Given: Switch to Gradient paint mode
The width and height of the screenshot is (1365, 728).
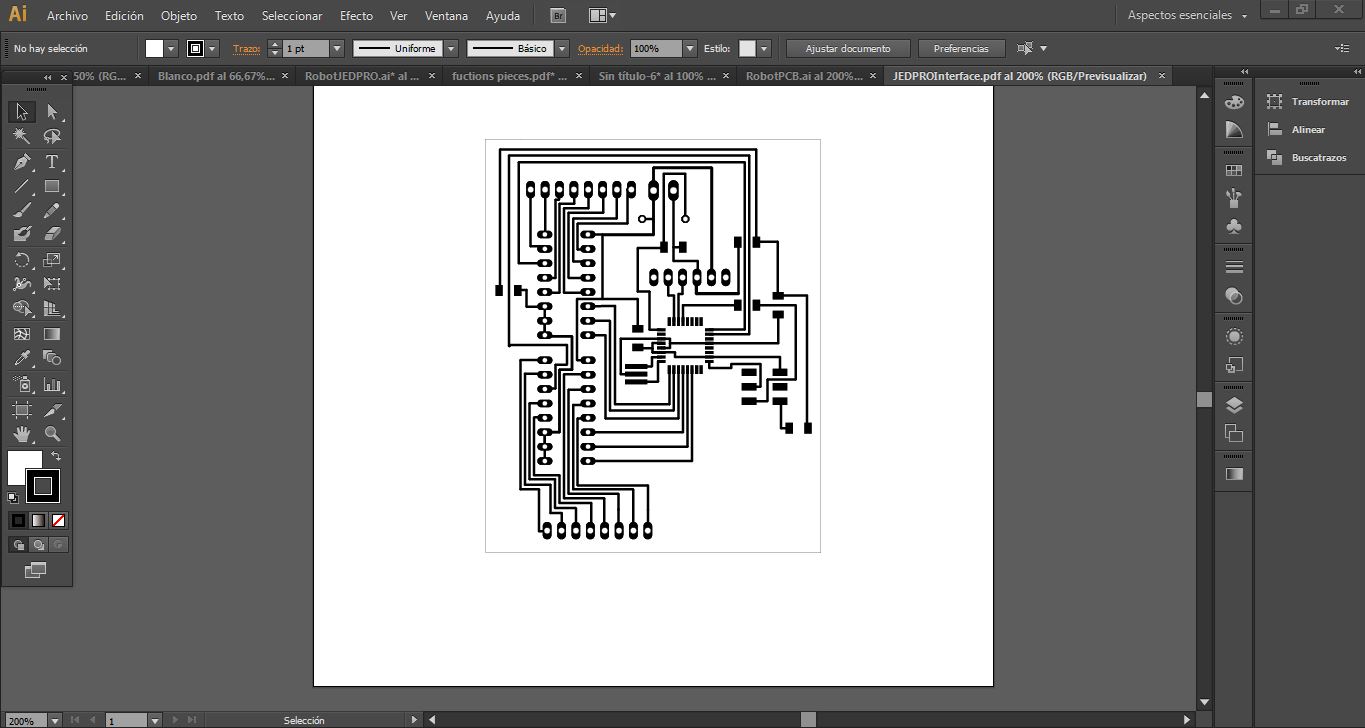Looking at the screenshot, I should tap(38, 520).
